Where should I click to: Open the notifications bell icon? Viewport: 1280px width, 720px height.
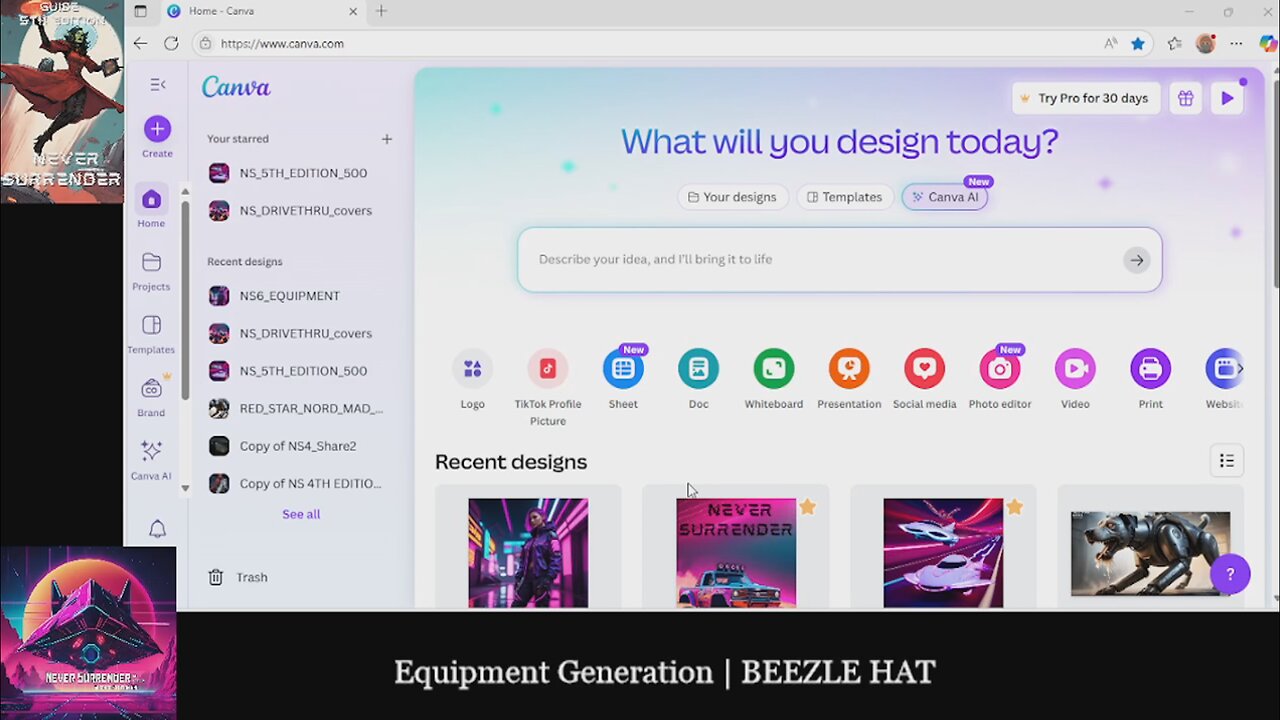[x=157, y=529]
